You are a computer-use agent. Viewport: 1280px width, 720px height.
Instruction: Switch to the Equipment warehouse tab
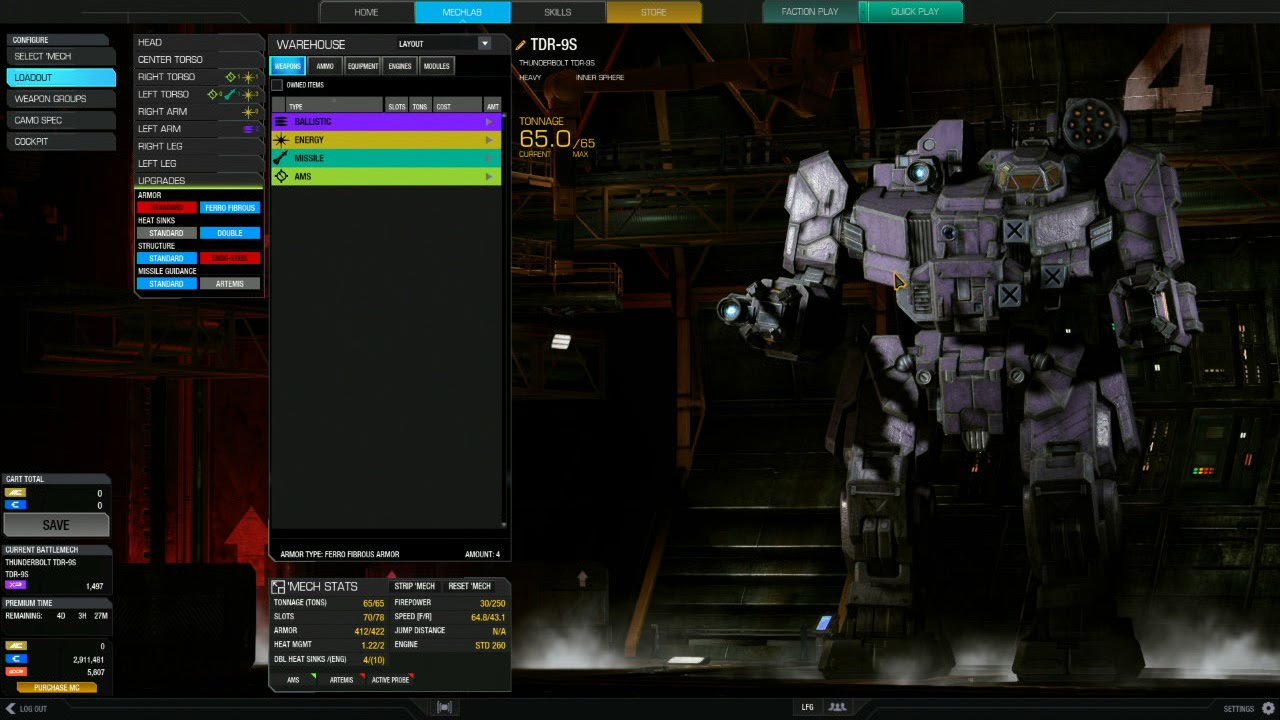pos(363,66)
